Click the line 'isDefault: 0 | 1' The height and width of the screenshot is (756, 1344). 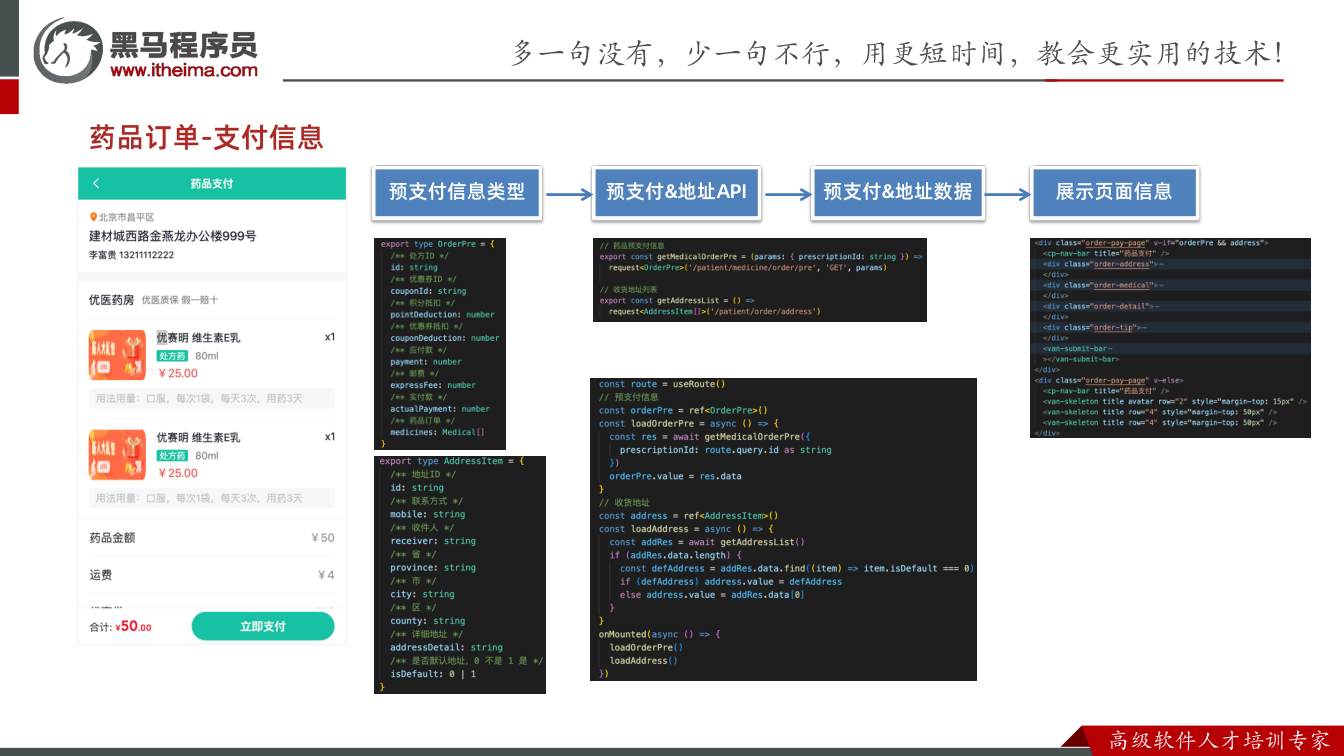(x=433, y=674)
